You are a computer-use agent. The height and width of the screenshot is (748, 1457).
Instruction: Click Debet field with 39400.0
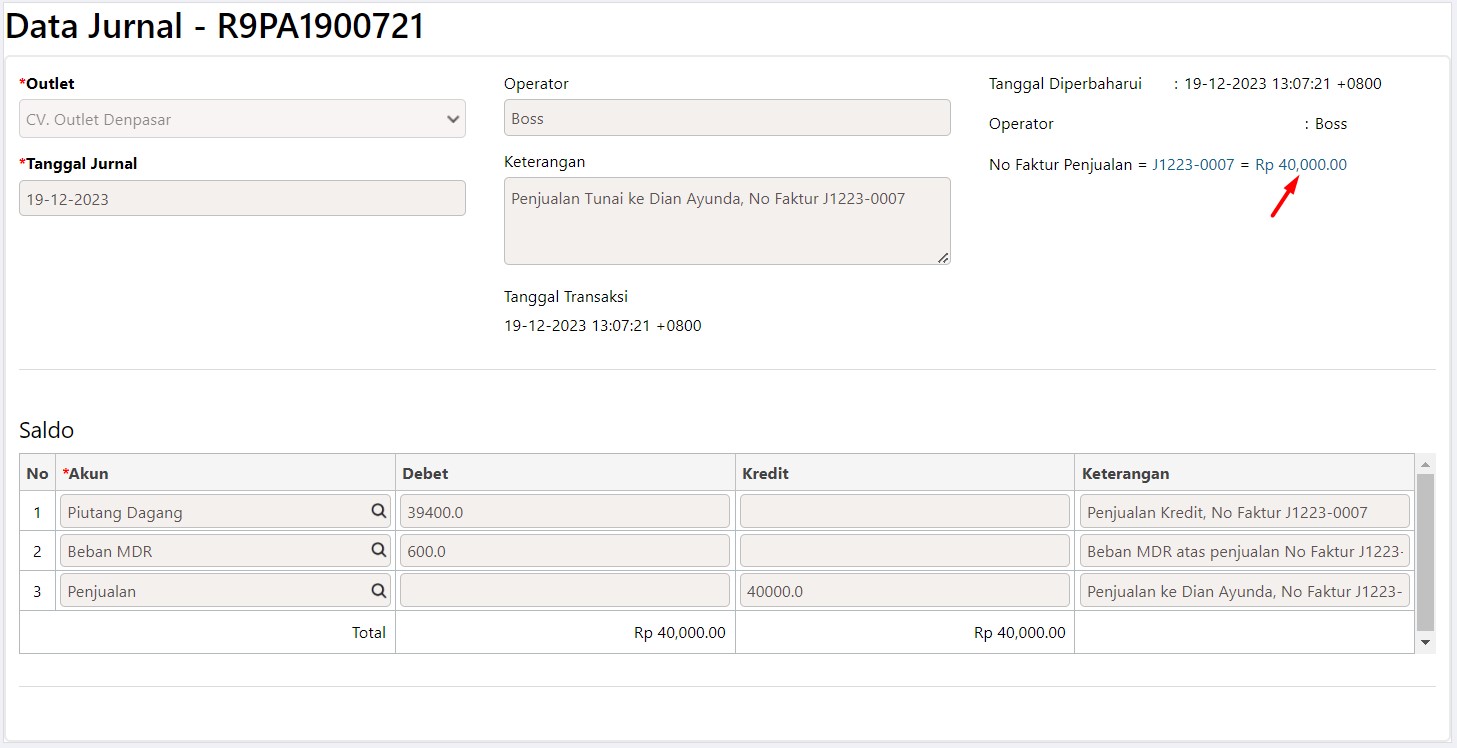click(564, 512)
